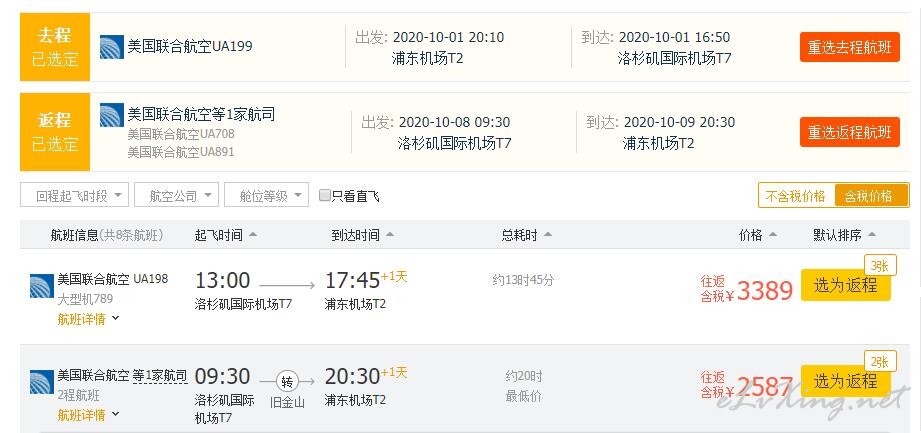Sort by 起飞时间 arrow
Viewport: 921px width, 433px height.
253,234
